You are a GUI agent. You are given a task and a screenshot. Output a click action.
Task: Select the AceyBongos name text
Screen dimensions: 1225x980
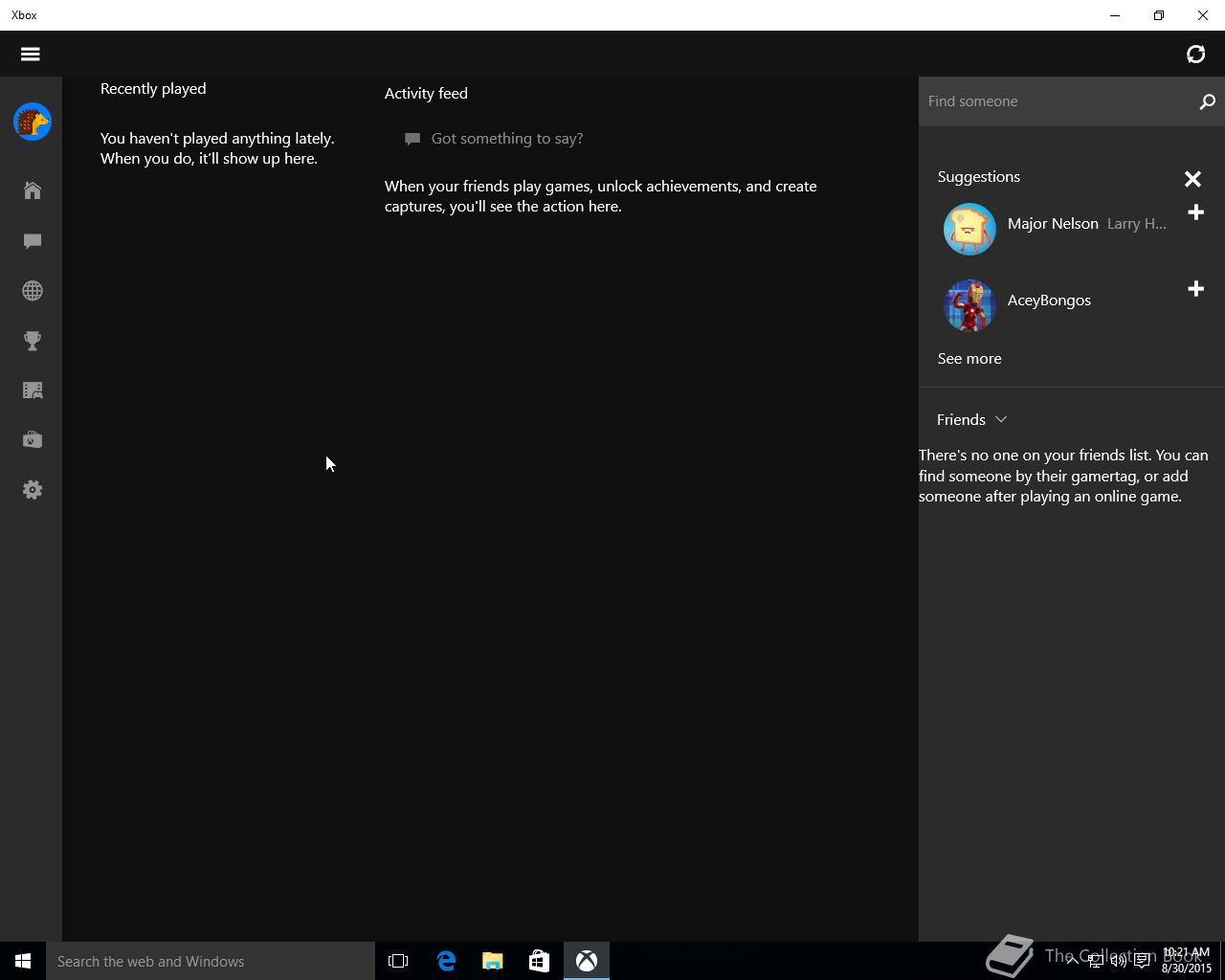[1049, 301]
